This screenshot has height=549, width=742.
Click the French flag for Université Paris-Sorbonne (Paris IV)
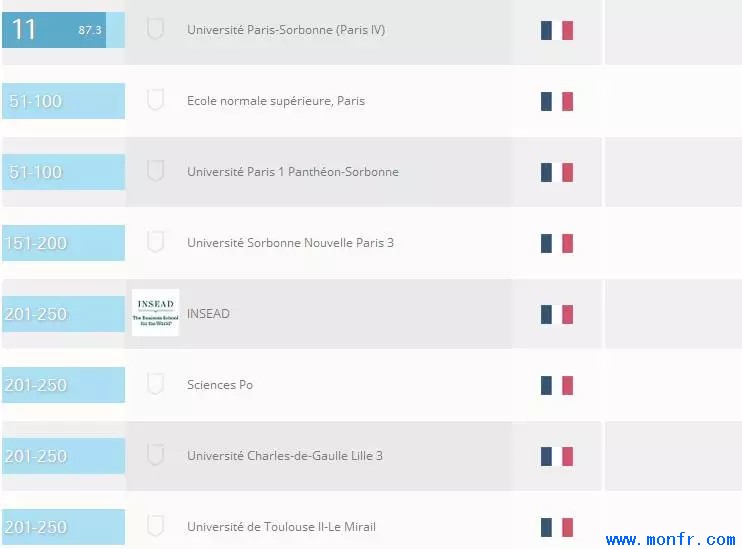click(557, 30)
